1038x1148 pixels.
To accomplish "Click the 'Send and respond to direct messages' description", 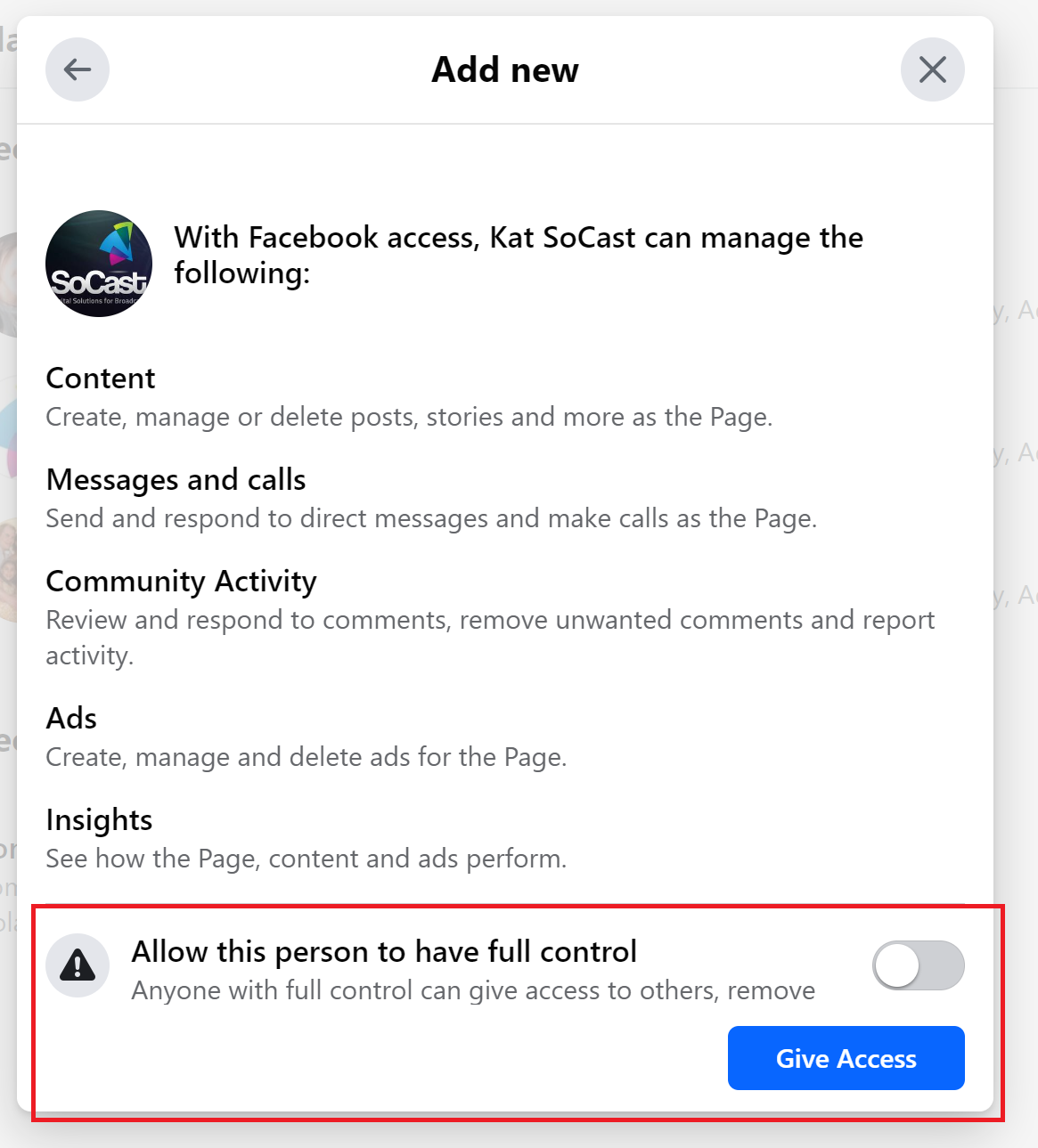I will (431, 518).
